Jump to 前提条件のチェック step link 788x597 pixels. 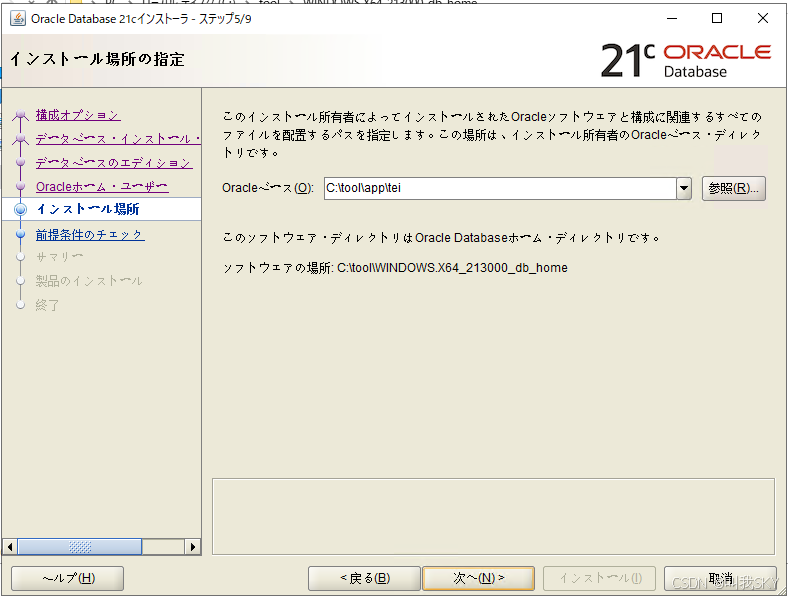pyautogui.click(x=90, y=235)
